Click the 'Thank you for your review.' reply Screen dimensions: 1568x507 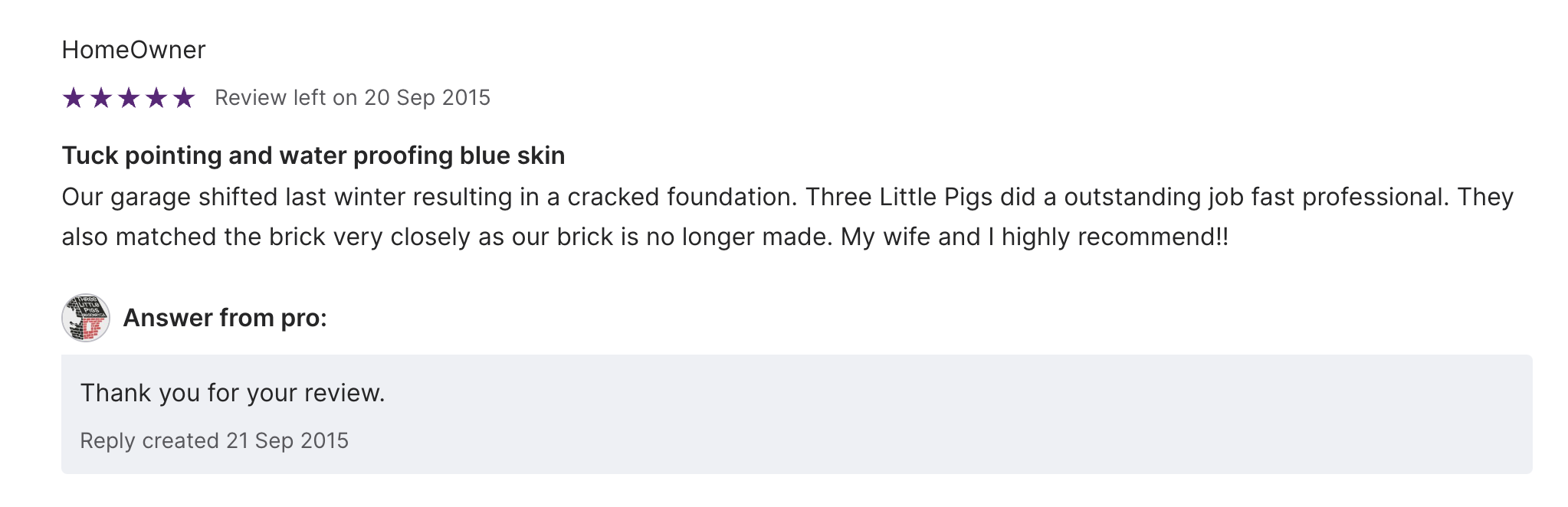pyautogui.click(x=232, y=393)
